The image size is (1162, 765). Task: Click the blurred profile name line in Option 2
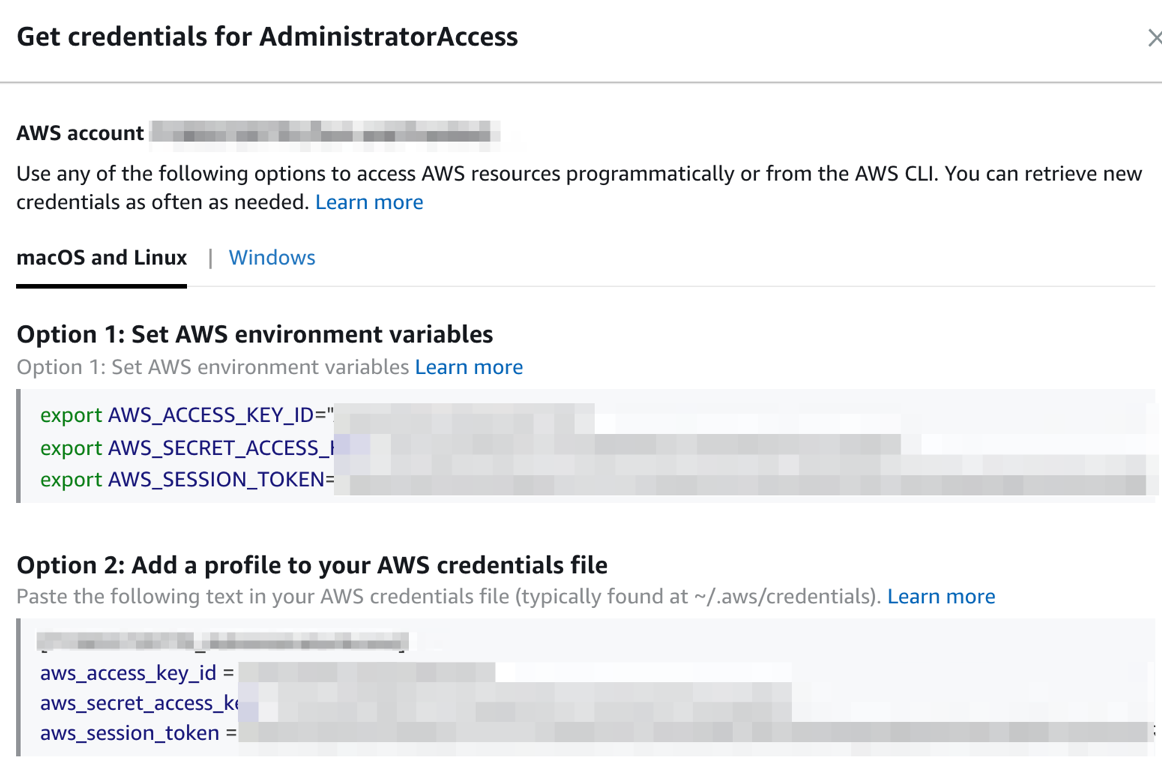(x=222, y=641)
